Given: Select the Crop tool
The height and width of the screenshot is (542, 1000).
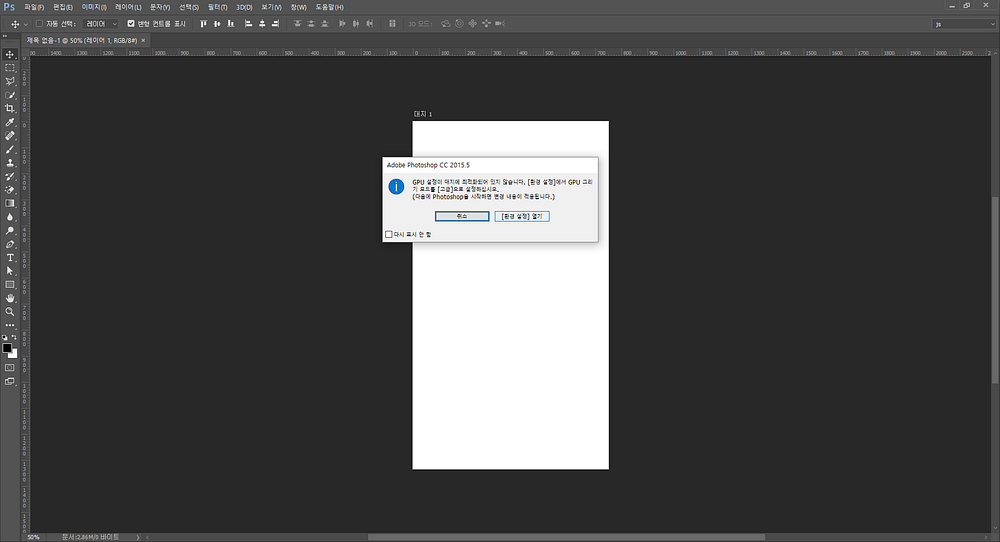Looking at the screenshot, I should [x=10, y=108].
